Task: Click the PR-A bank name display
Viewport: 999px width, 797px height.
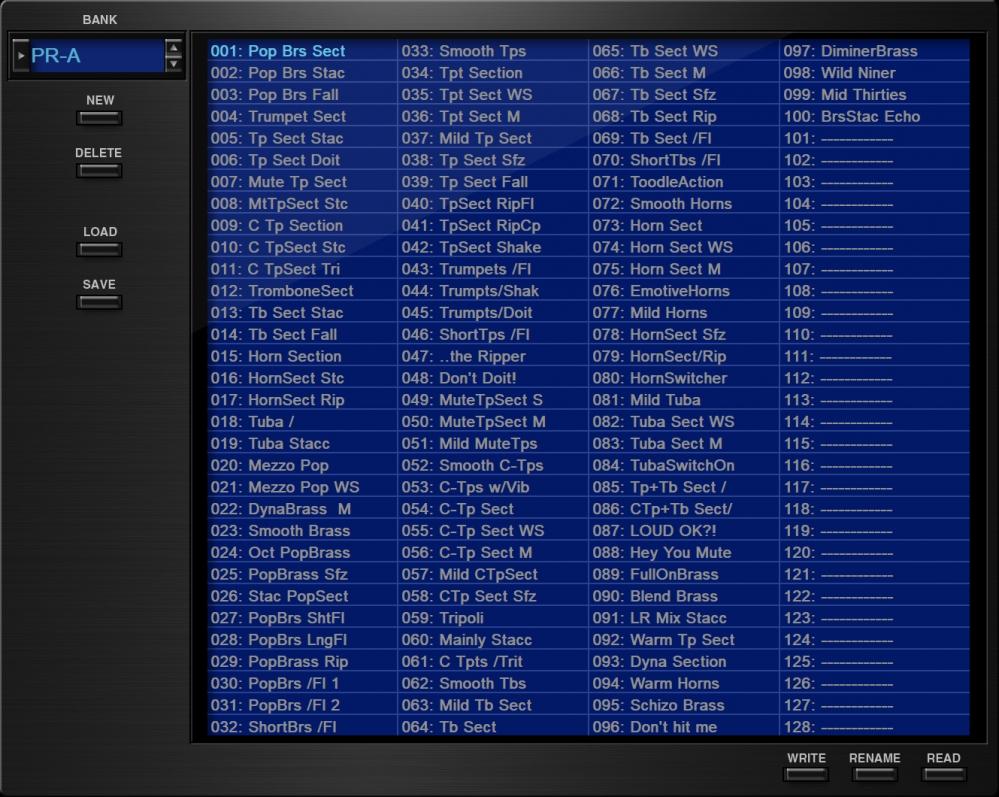Action: point(95,56)
